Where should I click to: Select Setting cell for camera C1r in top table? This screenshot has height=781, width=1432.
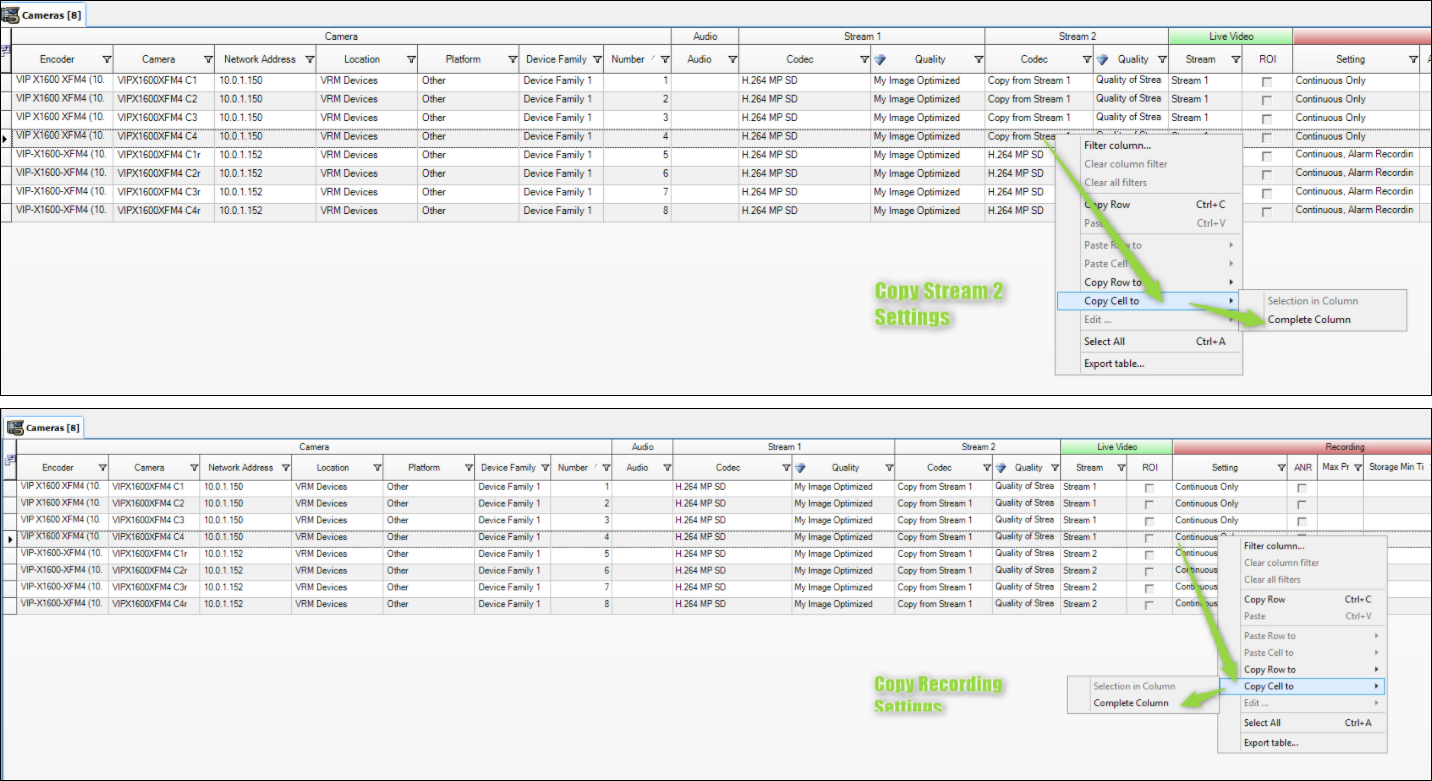(1354, 155)
